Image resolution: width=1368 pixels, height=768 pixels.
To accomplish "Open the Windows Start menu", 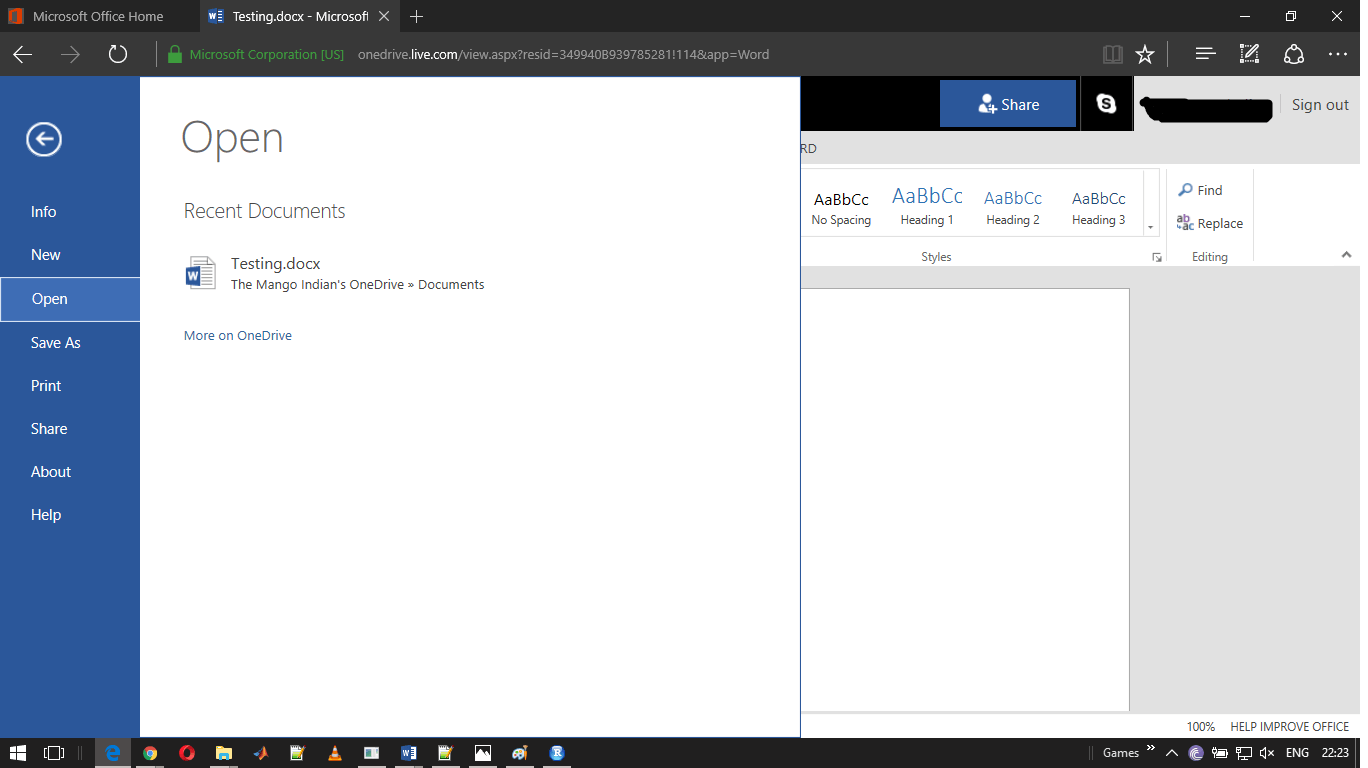I will [x=17, y=753].
